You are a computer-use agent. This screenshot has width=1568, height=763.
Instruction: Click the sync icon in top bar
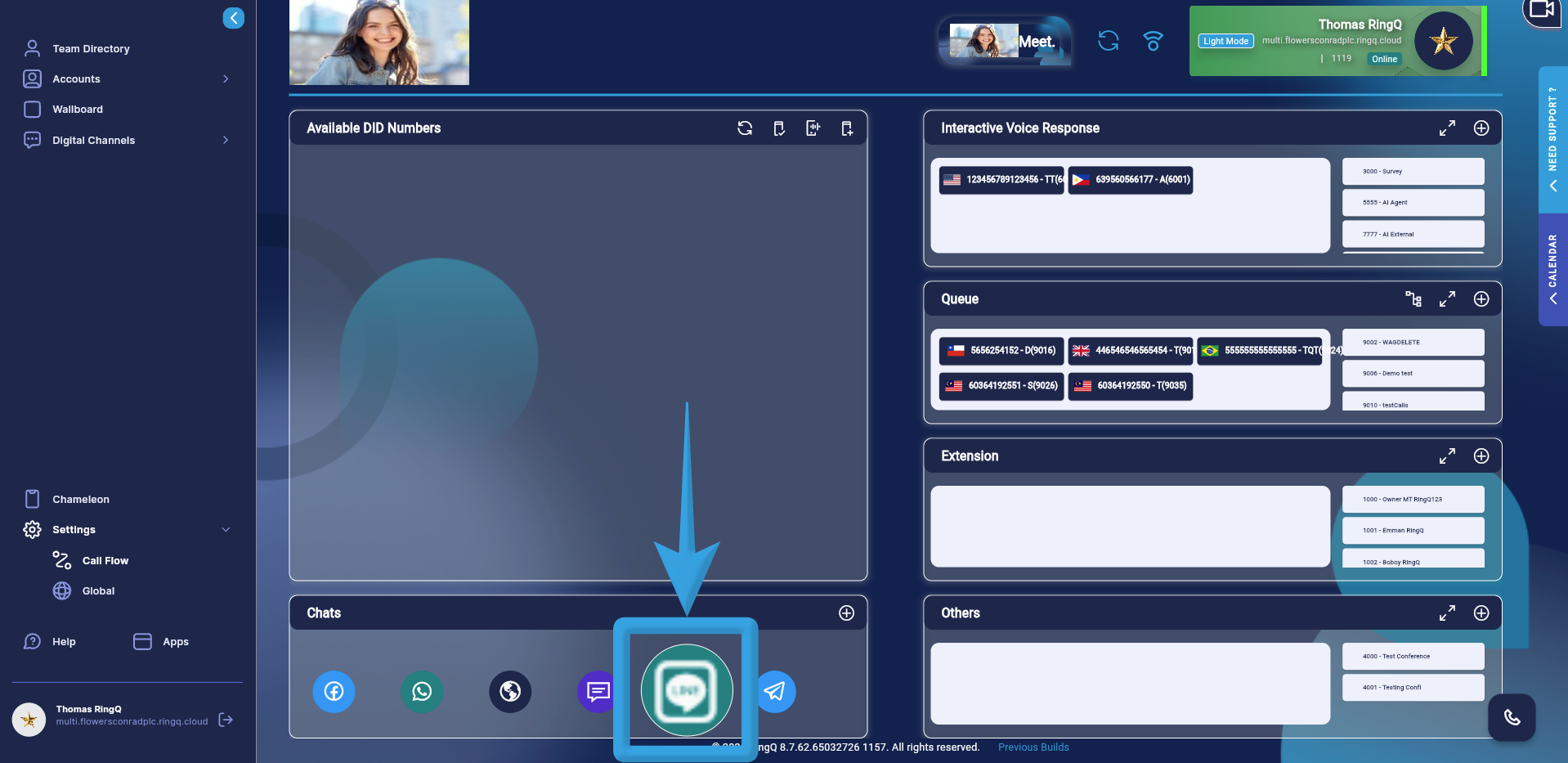tap(1108, 41)
